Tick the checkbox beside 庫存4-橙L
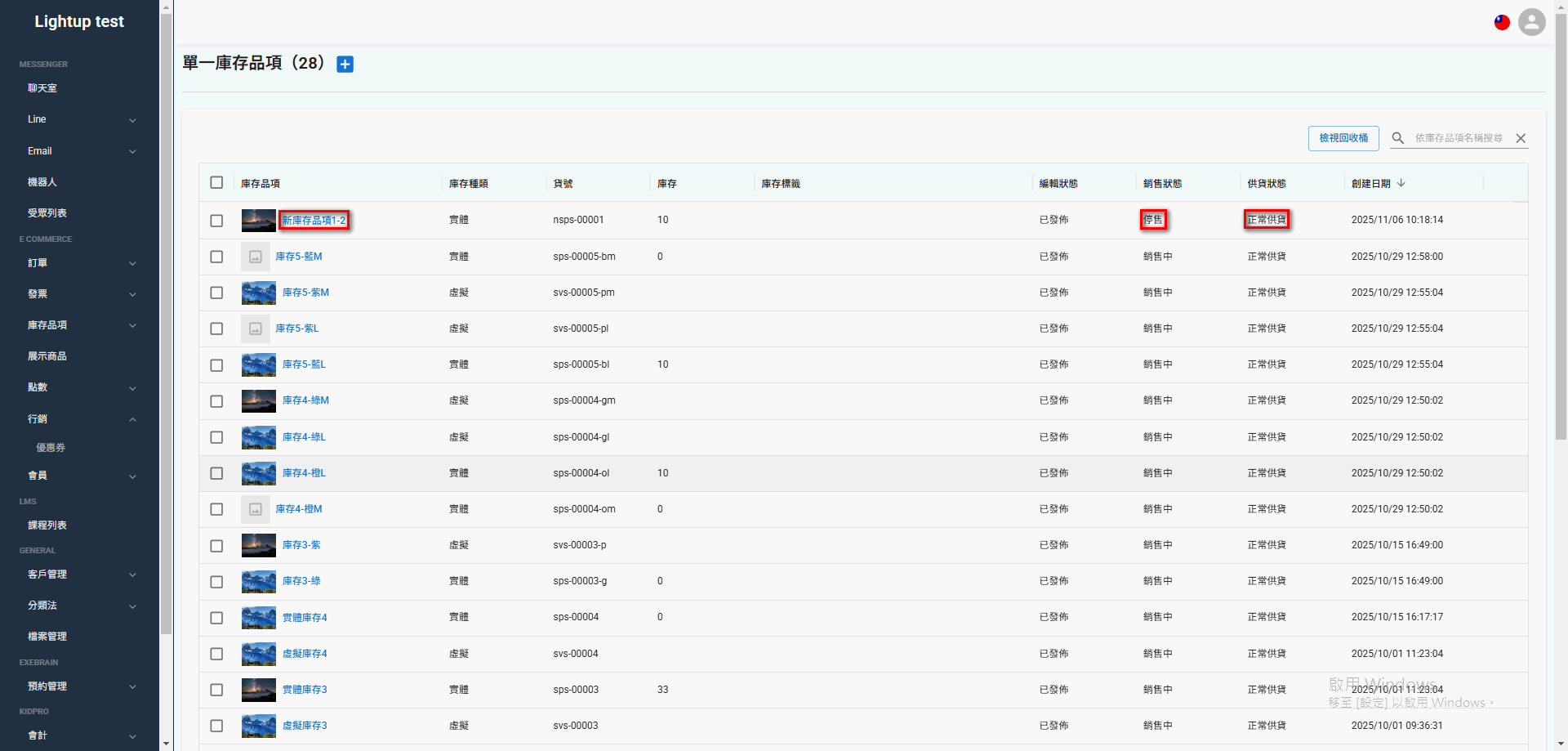1568x751 pixels. [216, 473]
